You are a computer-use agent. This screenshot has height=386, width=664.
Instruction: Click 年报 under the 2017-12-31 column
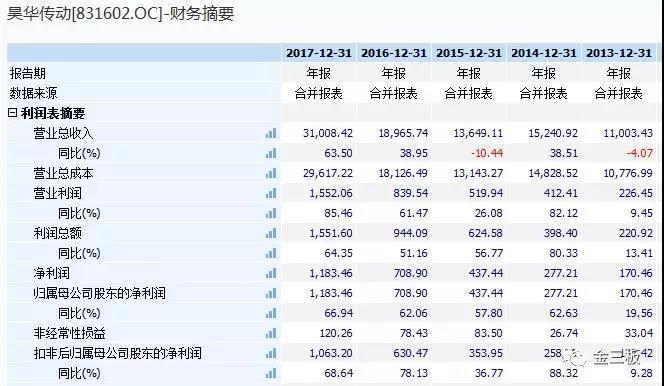[x=318, y=73]
